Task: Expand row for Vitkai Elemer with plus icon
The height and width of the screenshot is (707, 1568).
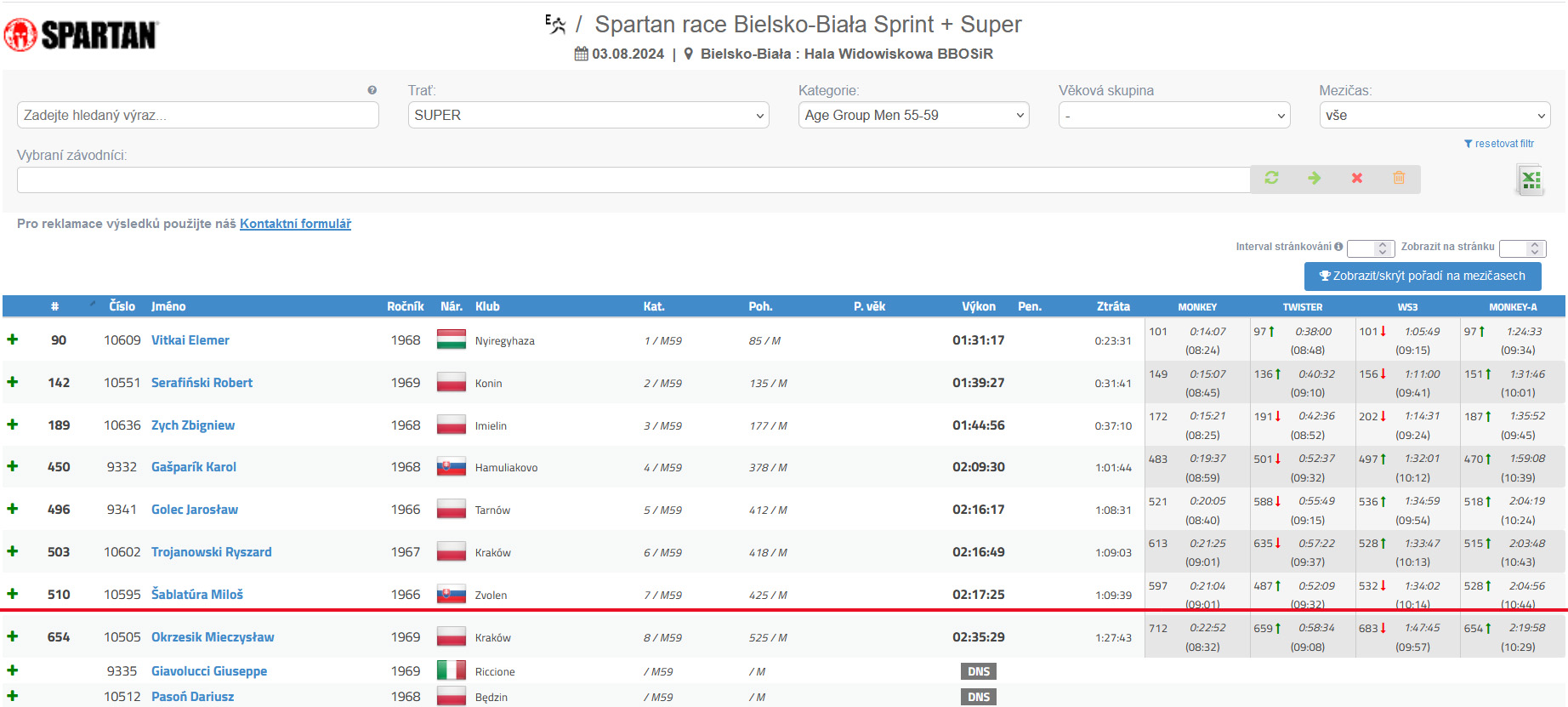Action: pyautogui.click(x=13, y=339)
